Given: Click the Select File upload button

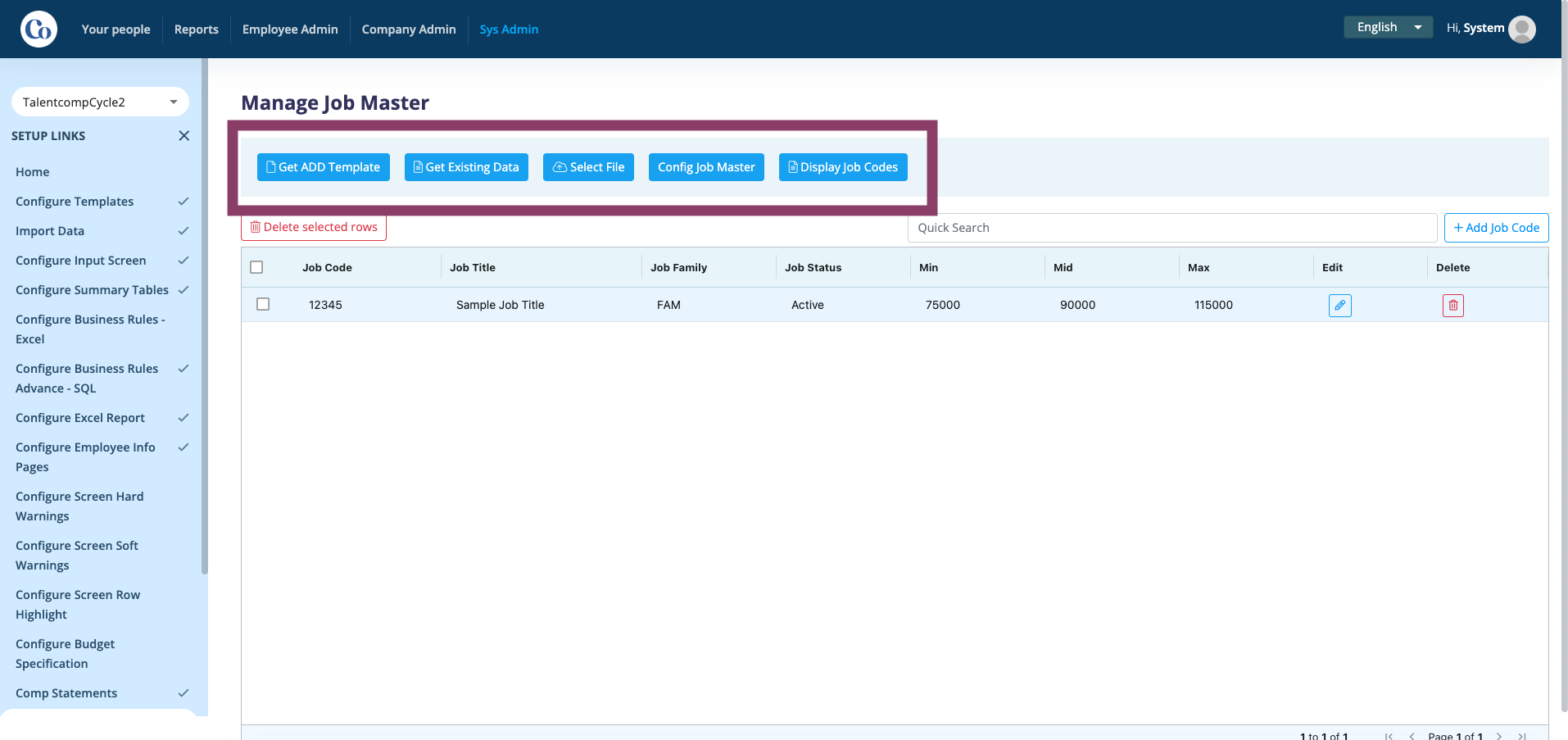Looking at the screenshot, I should click(588, 167).
